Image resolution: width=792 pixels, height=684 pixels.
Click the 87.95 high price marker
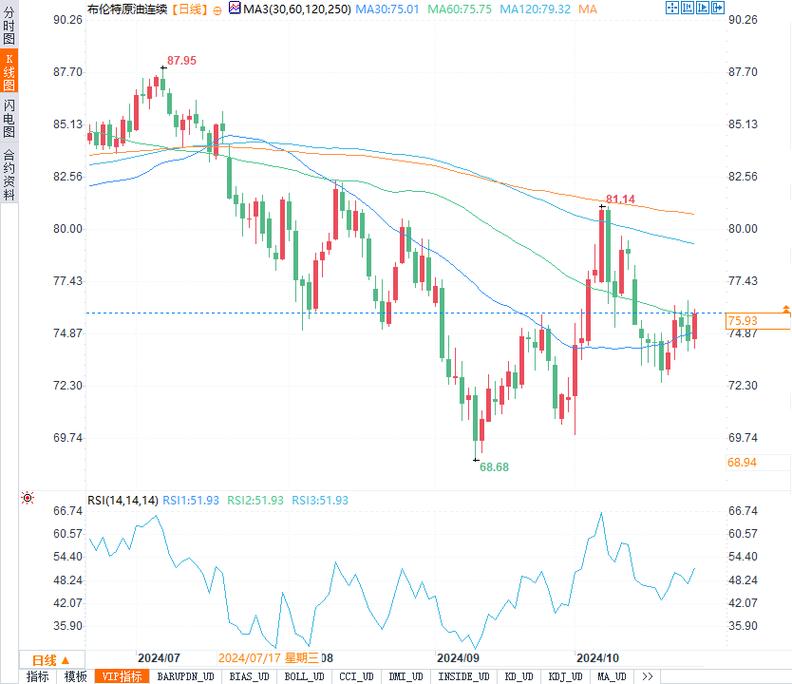pos(181,61)
